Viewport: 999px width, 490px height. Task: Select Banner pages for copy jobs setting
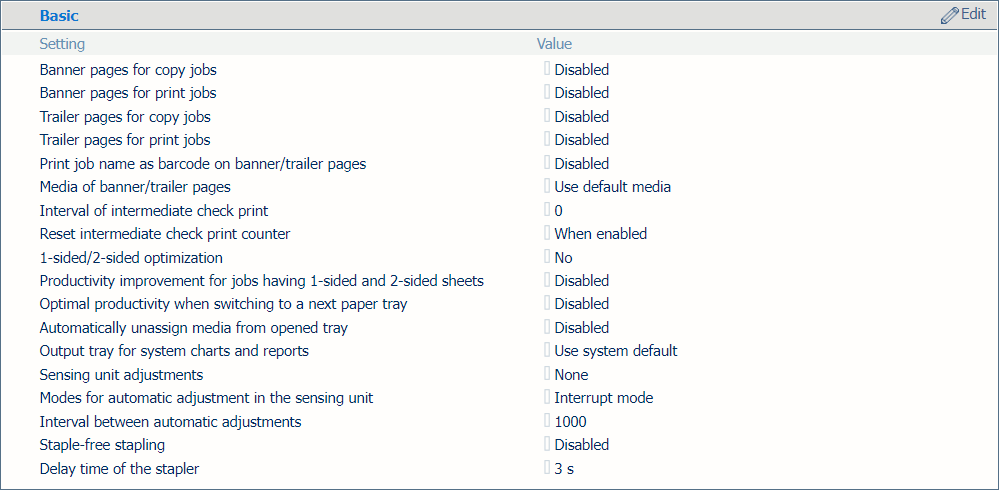pos(128,70)
